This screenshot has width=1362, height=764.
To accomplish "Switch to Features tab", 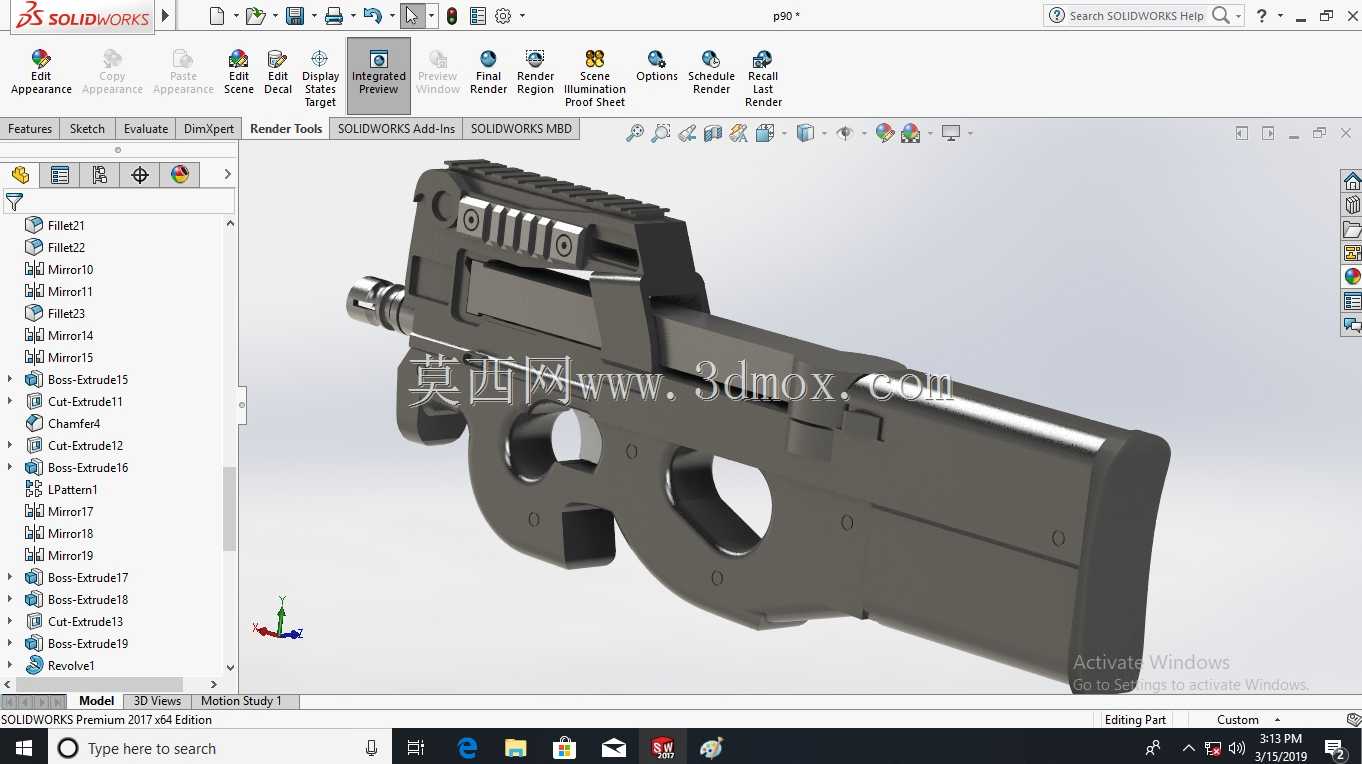I will pos(30,129).
